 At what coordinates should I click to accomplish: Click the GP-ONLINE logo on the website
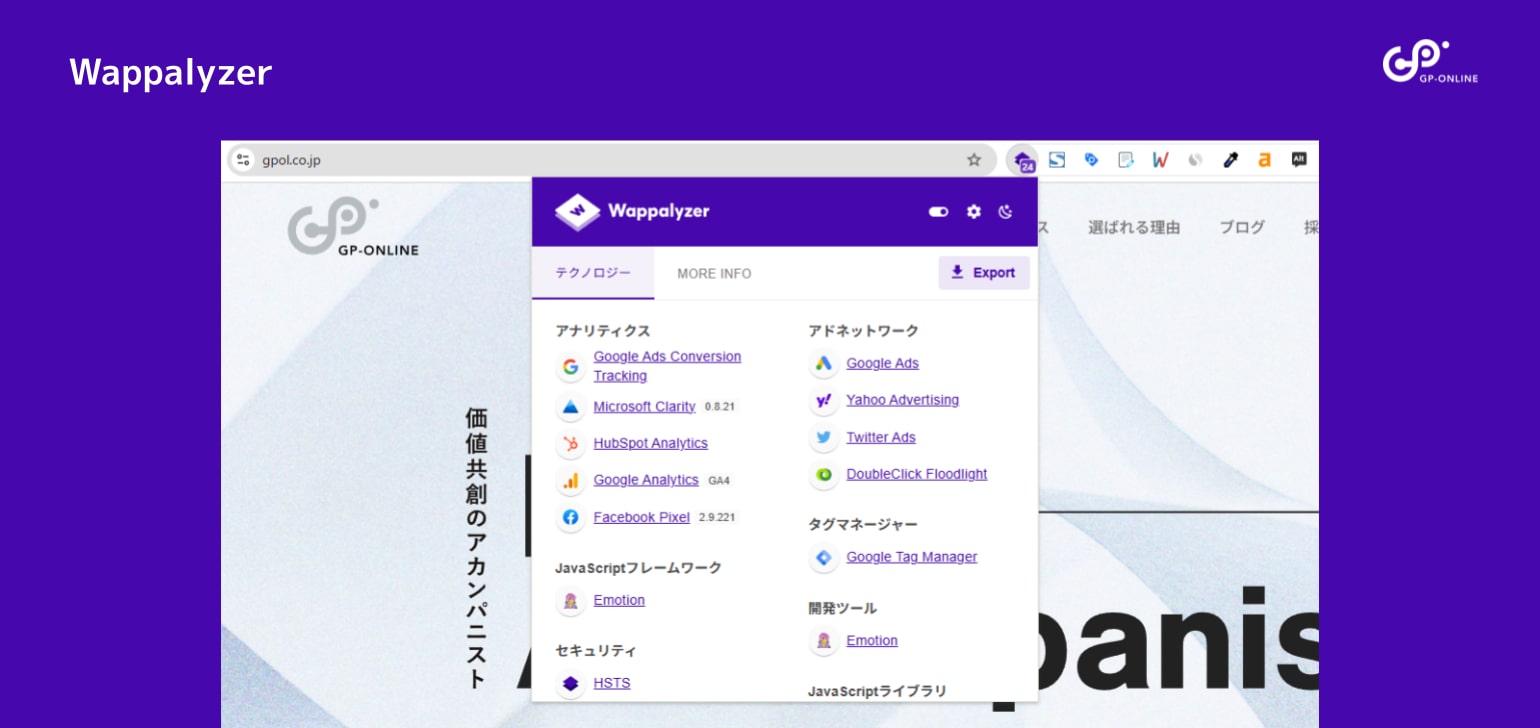click(x=353, y=227)
